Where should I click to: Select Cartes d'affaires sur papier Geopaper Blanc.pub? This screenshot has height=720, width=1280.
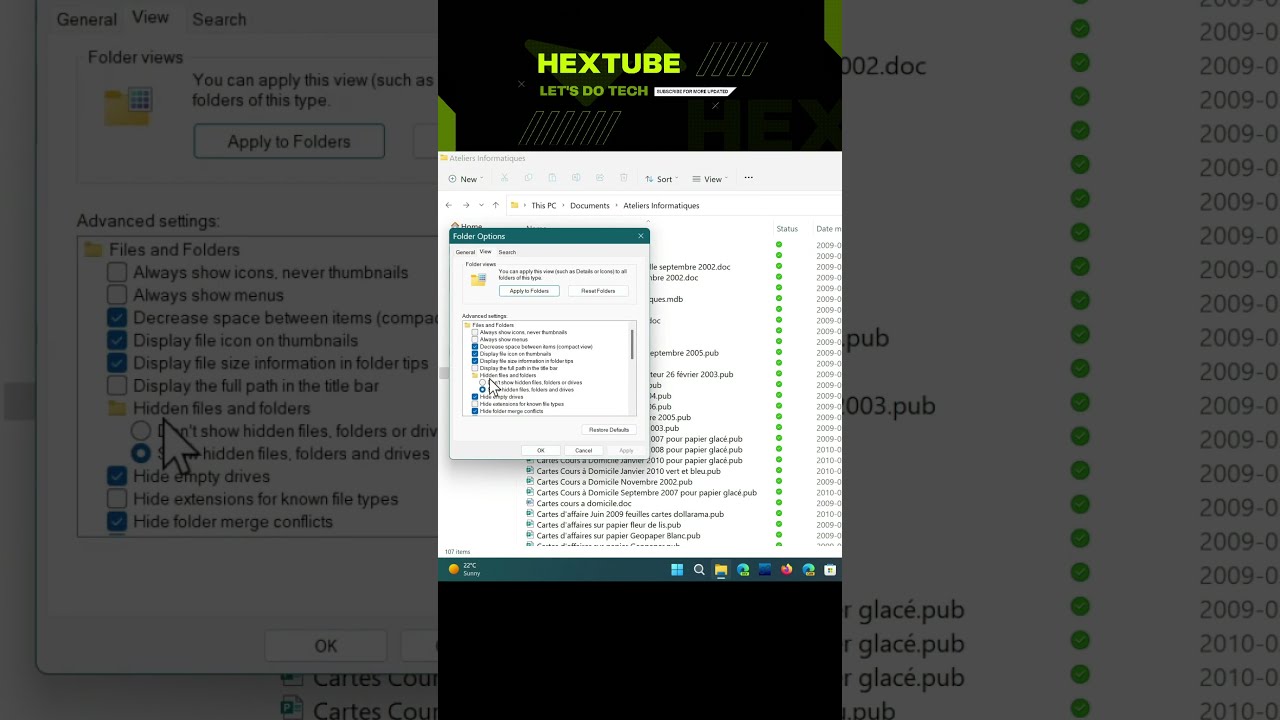tap(618, 536)
